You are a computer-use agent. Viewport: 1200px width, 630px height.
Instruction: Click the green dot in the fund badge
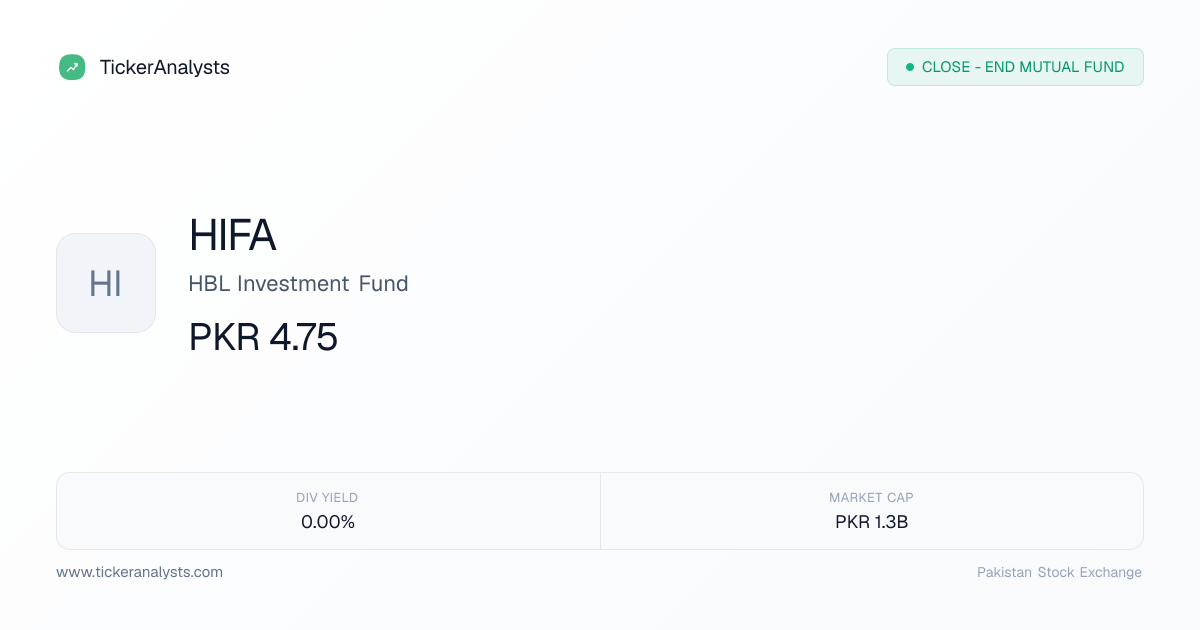pyautogui.click(x=910, y=67)
